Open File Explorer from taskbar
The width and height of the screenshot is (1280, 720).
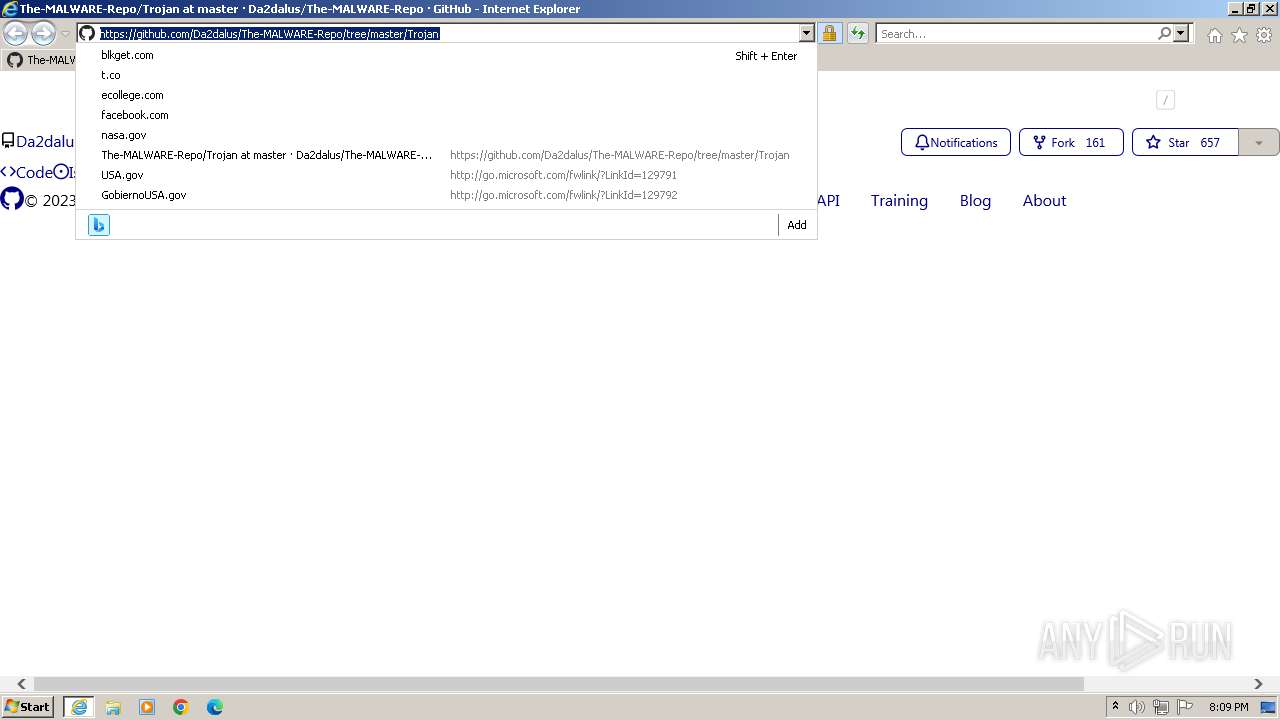tap(113, 707)
